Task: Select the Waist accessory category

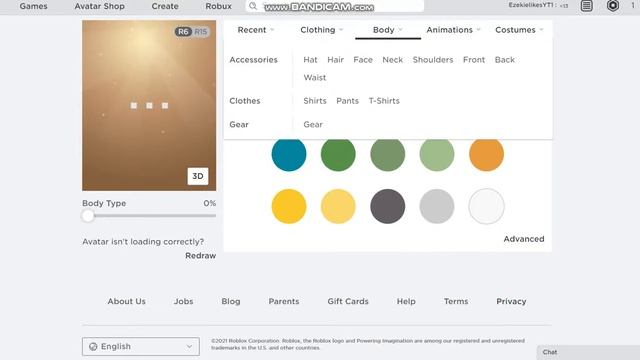Action: pyautogui.click(x=315, y=78)
